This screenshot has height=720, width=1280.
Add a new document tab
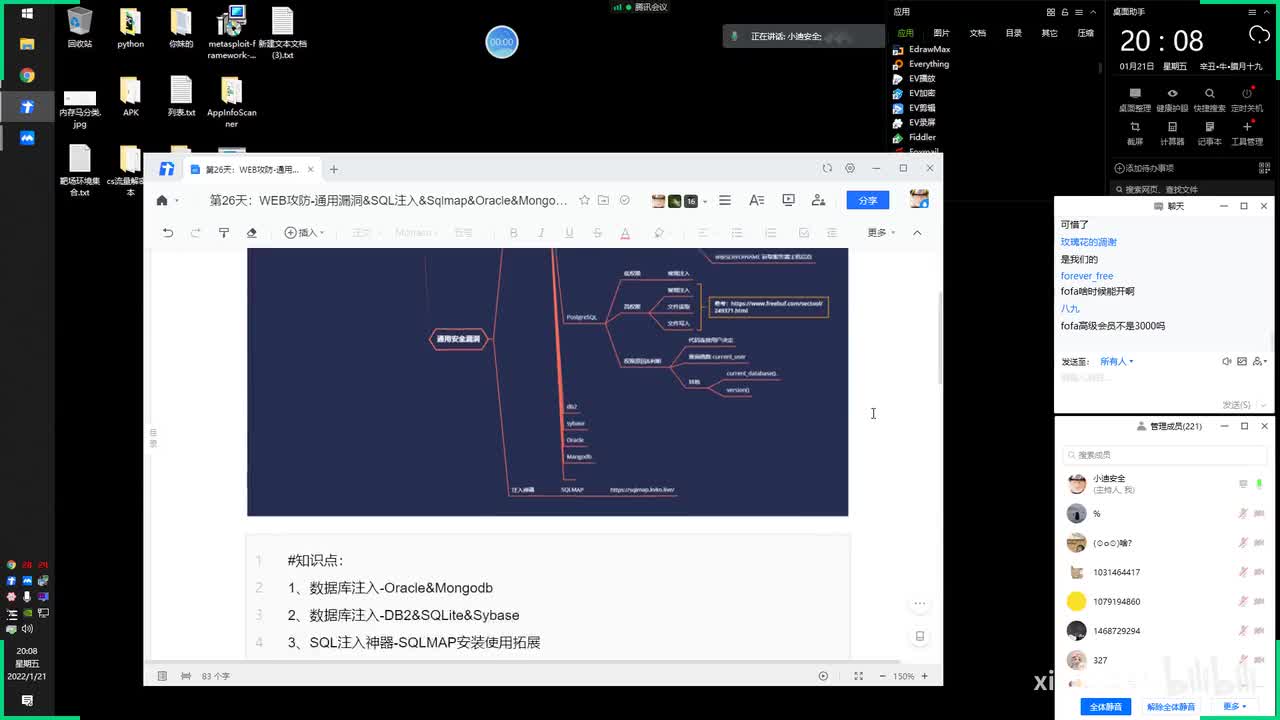(x=334, y=169)
